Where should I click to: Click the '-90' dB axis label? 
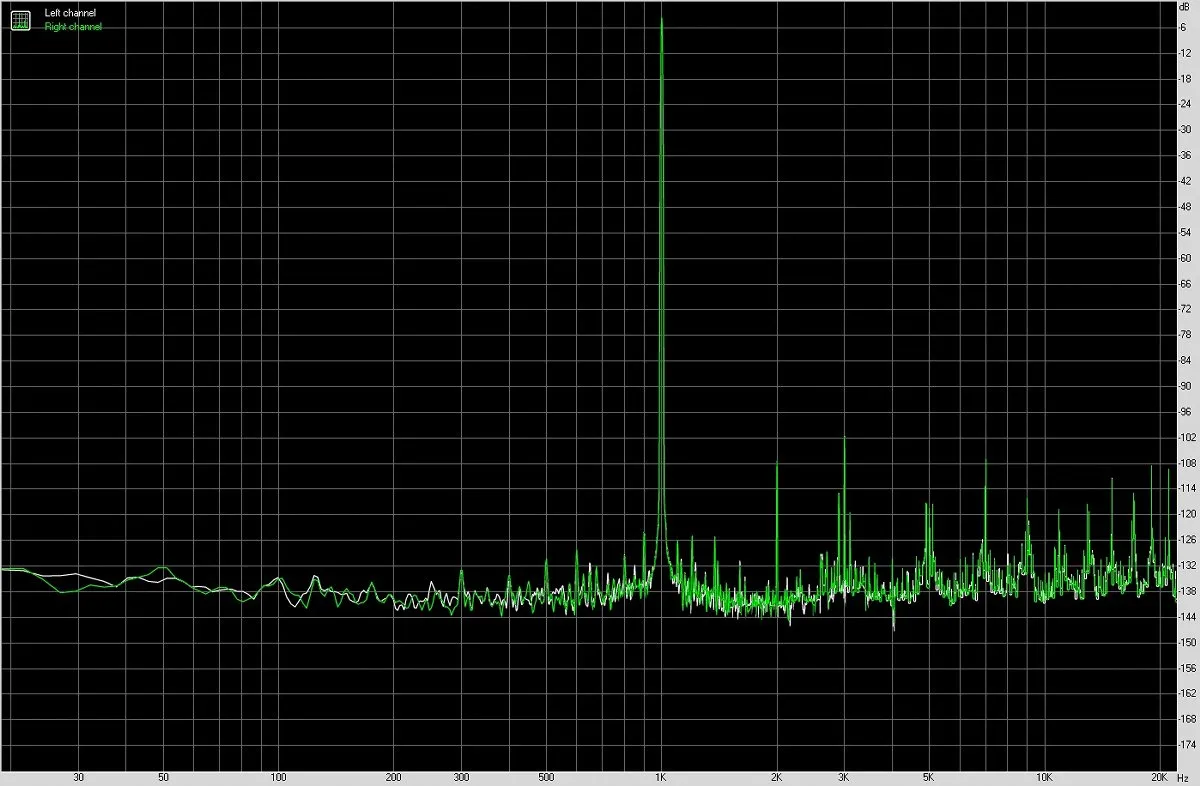coord(1186,386)
